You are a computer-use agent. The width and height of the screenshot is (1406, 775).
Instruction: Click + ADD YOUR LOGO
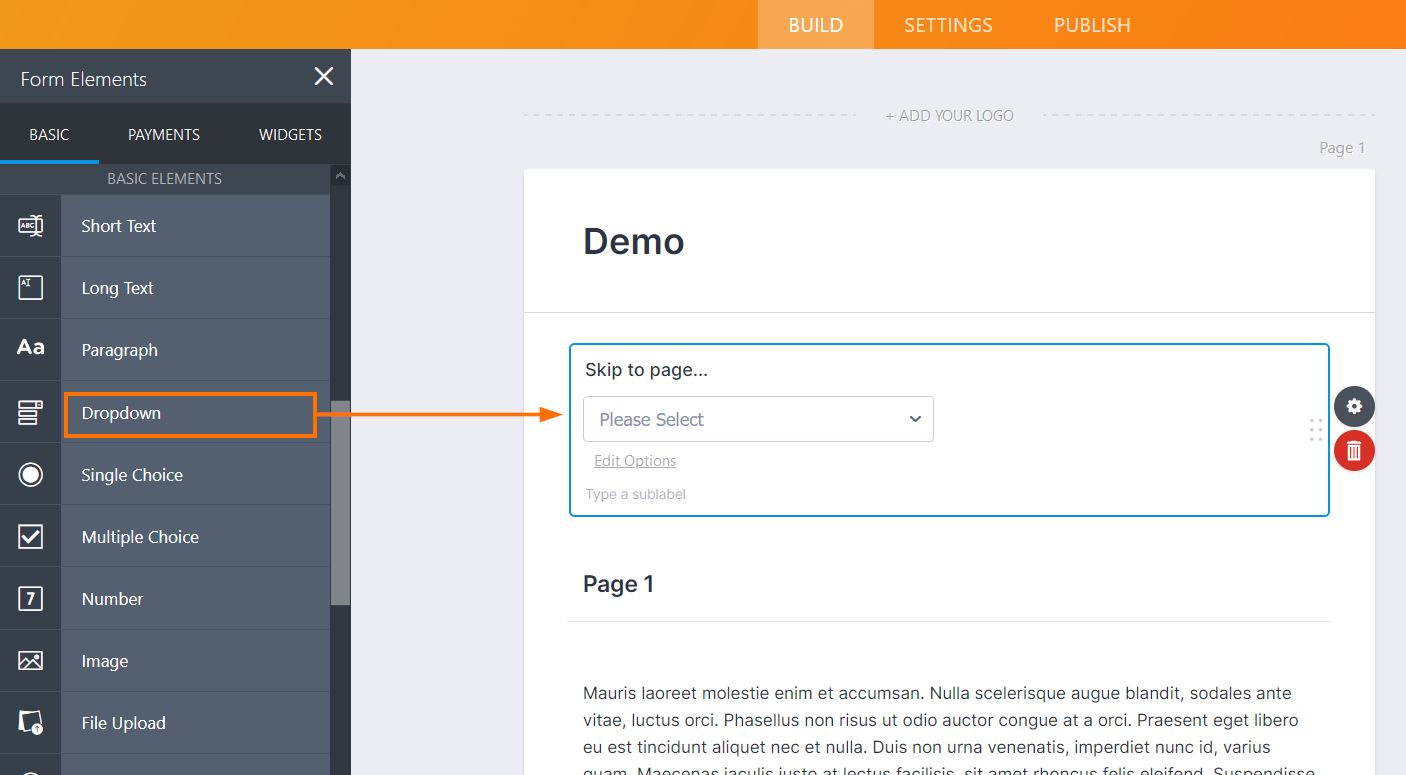coord(949,116)
